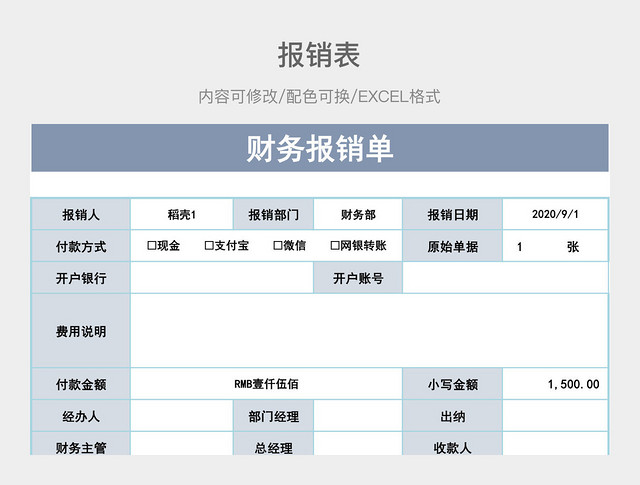This screenshot has height=485, width=640.
Task: Select the cell containing 稻壳1
Action: tap(182, 214)
